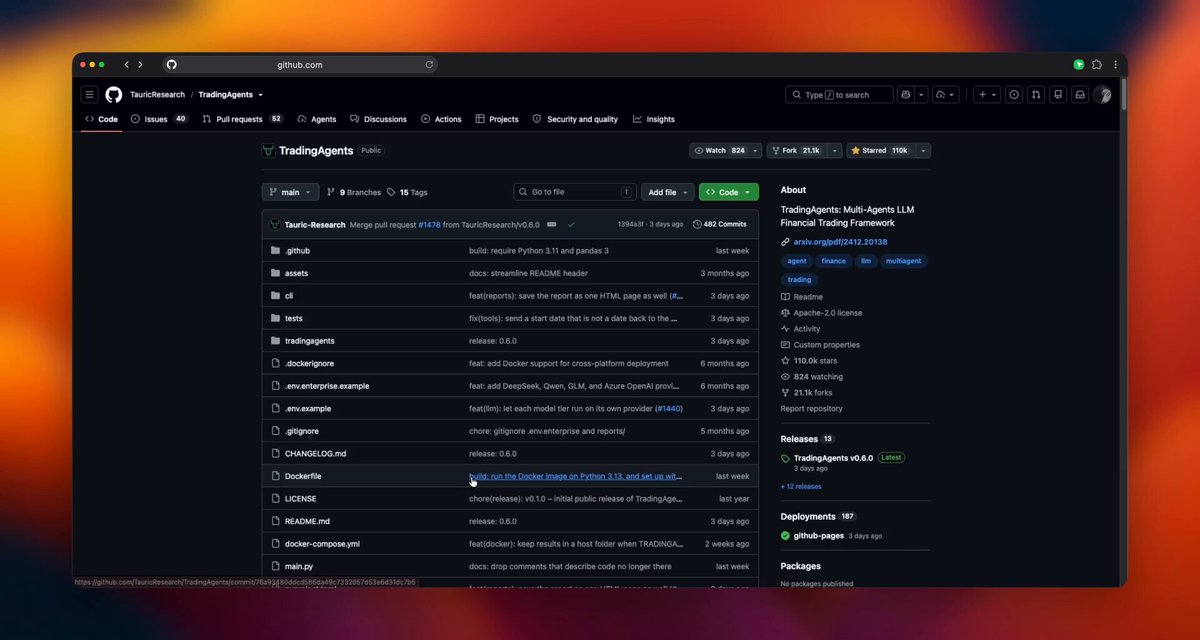Open the README.md file
Screen dimensions: 1200x640
pos(307,521)
